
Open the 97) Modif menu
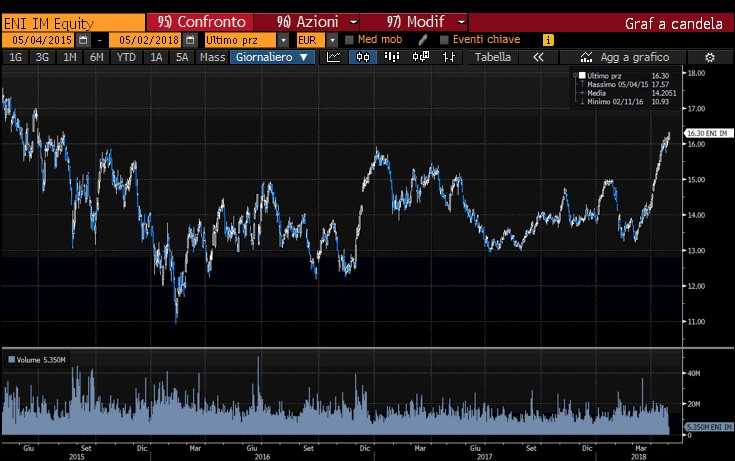coord(414,22)
